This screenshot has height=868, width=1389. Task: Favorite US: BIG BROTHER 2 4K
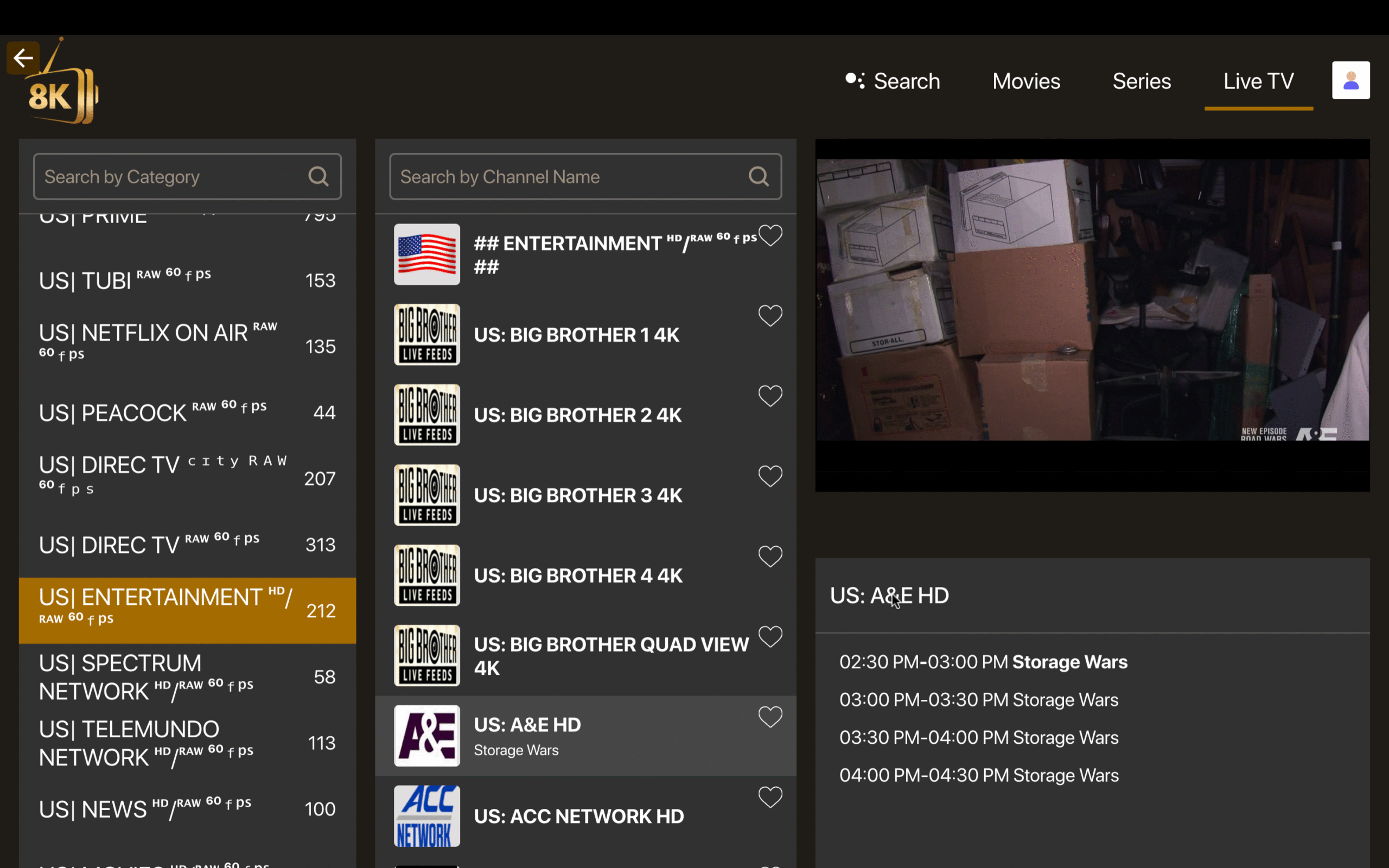(x=770, y=396)
